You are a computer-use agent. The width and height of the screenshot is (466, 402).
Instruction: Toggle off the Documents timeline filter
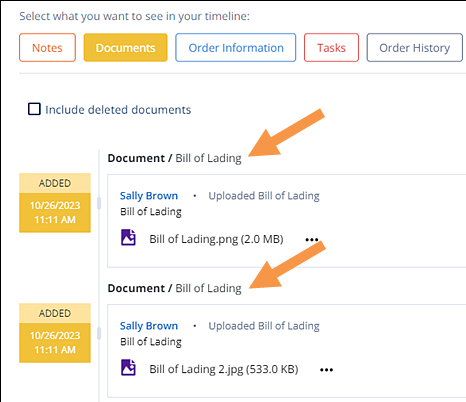click(125, 48)
